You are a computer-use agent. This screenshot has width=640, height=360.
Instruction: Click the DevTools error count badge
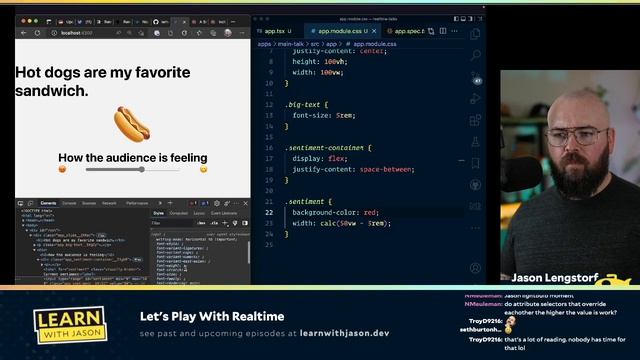pyautogui.click(x=193, y=203)
